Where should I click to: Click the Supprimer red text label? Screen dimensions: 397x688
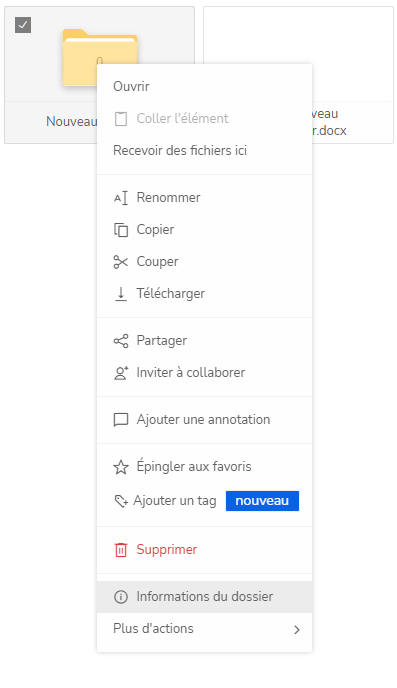tap(167, 549)
